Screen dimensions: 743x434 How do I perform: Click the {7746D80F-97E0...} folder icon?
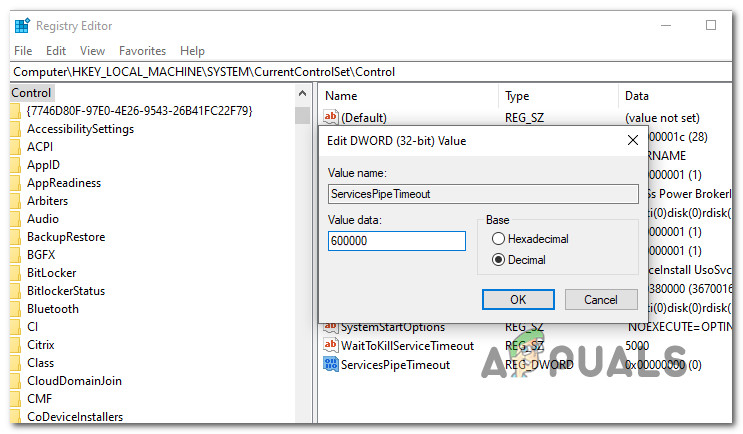pos(15,111)
